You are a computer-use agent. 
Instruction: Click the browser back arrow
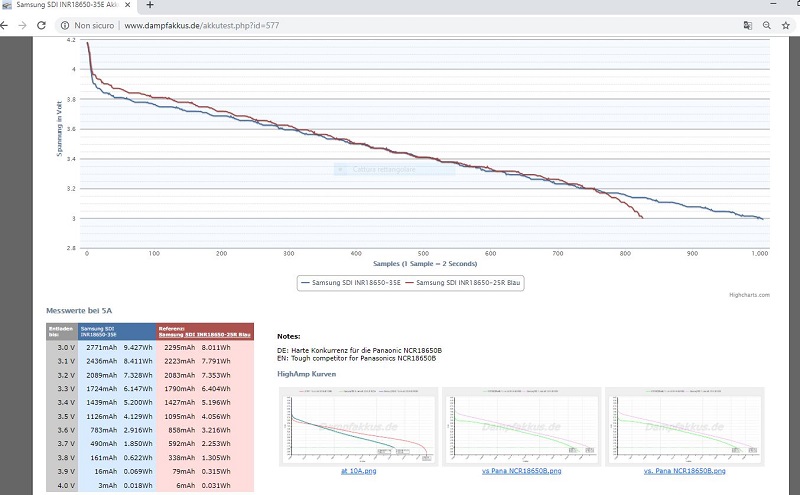click(x=4, y=26)
